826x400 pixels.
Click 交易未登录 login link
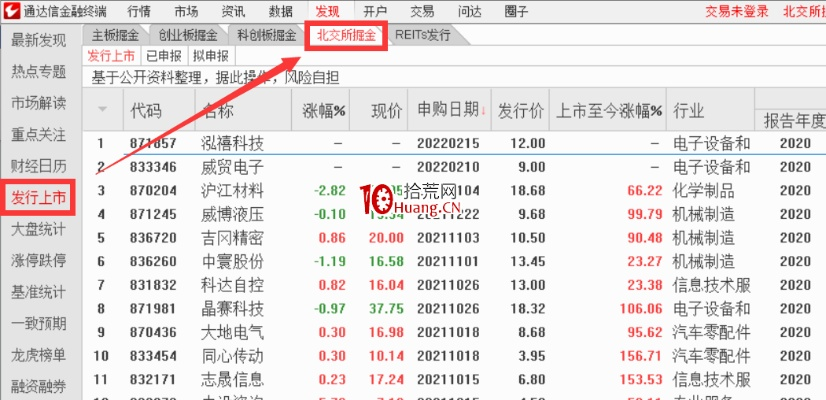[709, 12]
